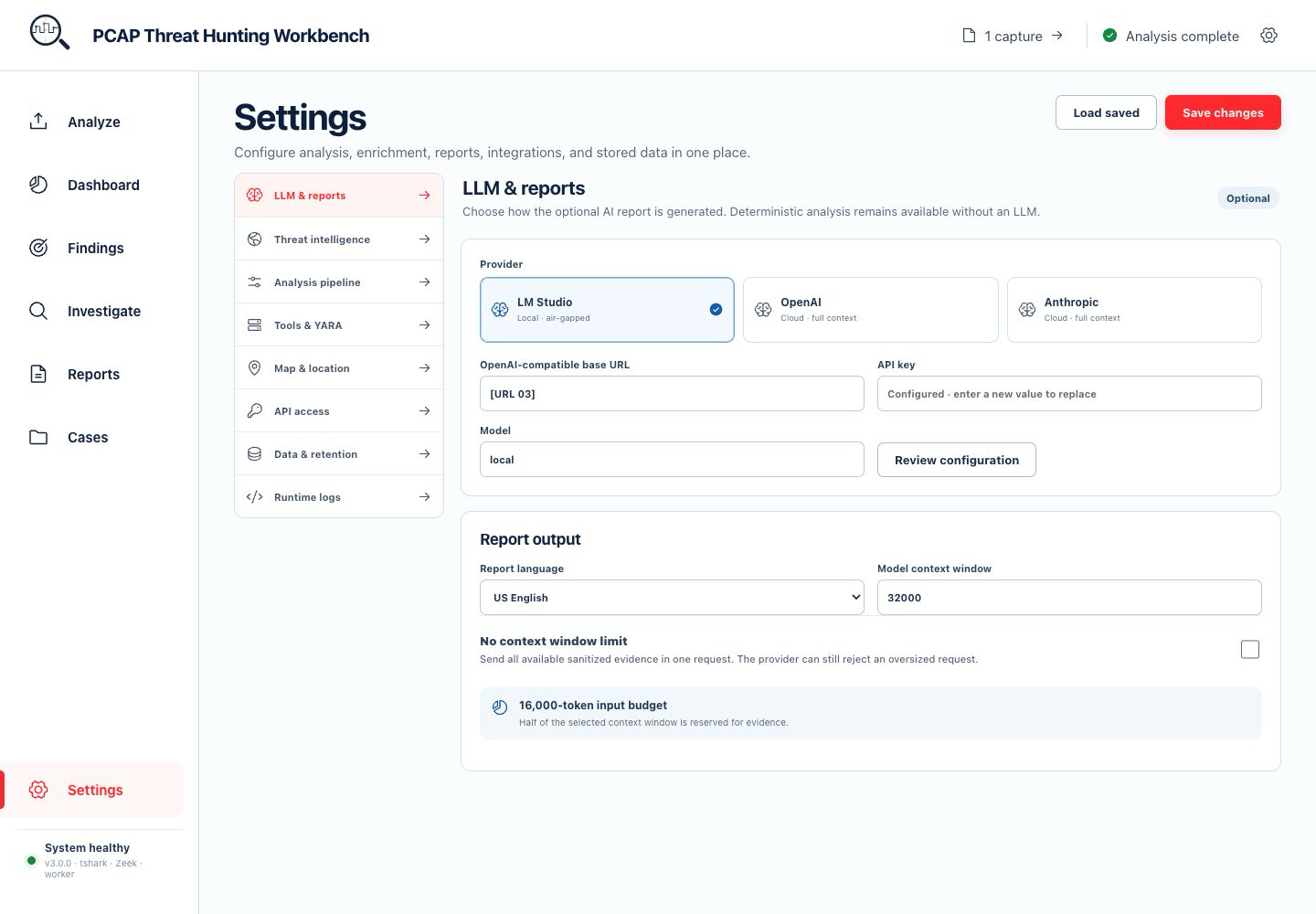Open the 1 capture link
Image resolution: width=1316 pixels, height=914 pixels.
pos(1014,36)
